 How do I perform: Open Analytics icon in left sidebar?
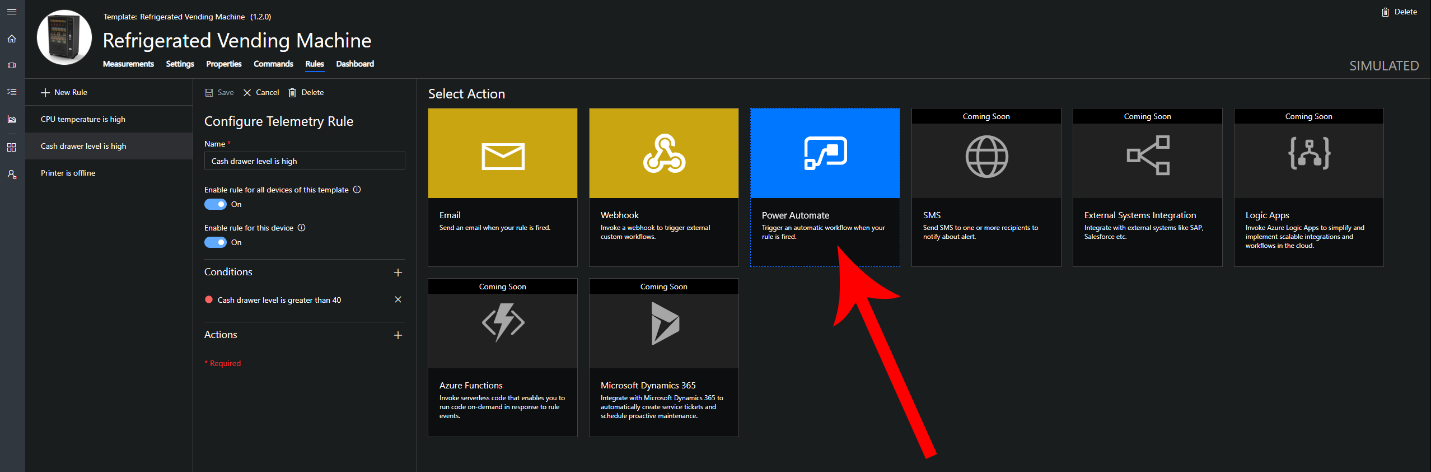[x=12, y=119]
